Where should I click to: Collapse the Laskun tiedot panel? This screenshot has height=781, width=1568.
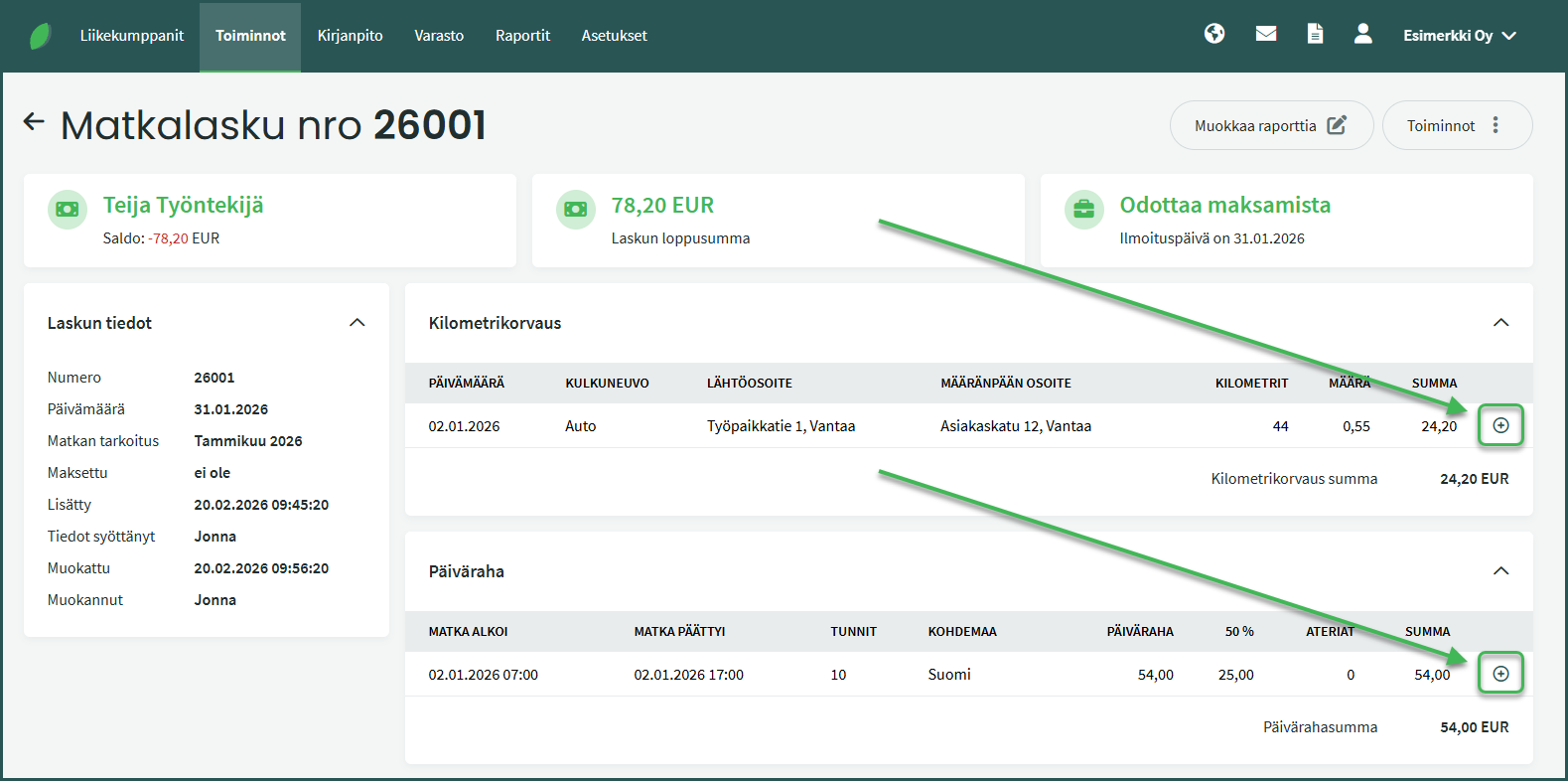[x=357, y=323]
